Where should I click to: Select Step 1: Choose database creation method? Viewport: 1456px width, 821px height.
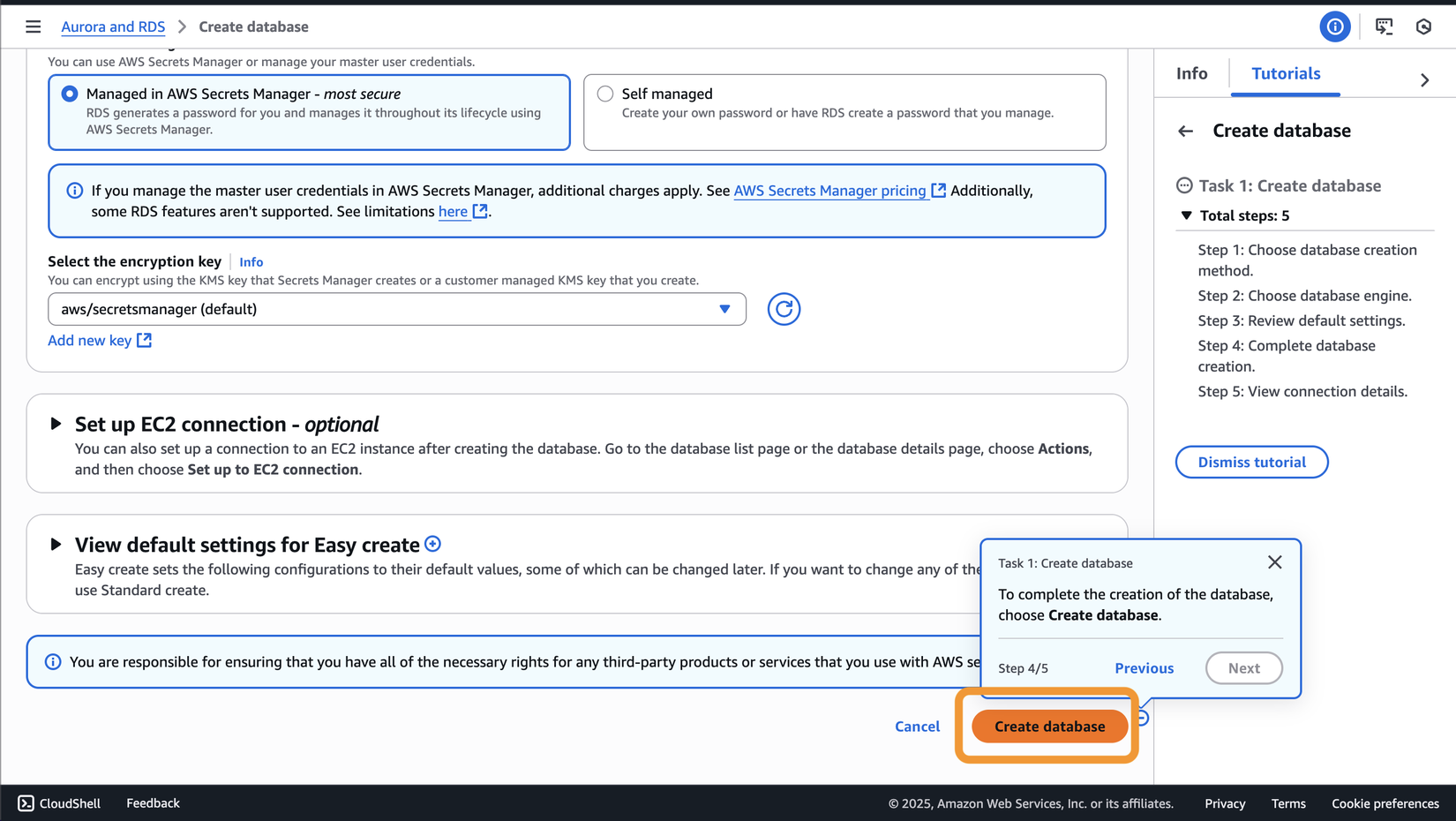[1307, 260]
